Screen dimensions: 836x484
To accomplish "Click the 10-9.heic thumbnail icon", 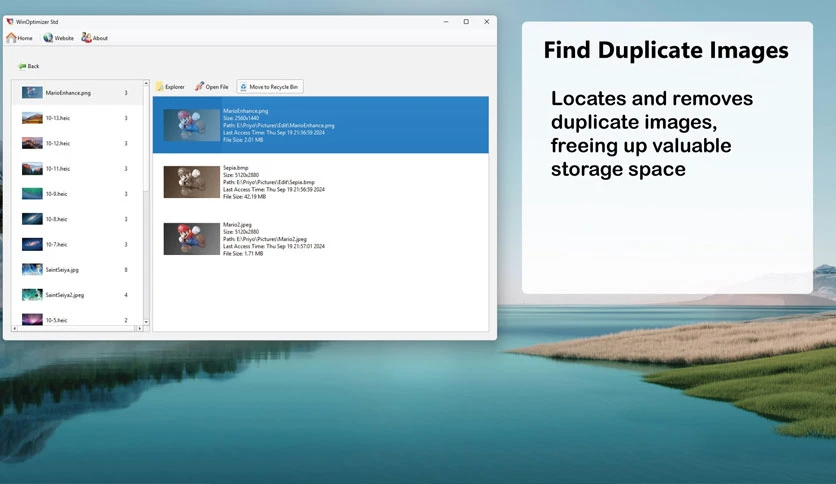I will click(32, 194).
